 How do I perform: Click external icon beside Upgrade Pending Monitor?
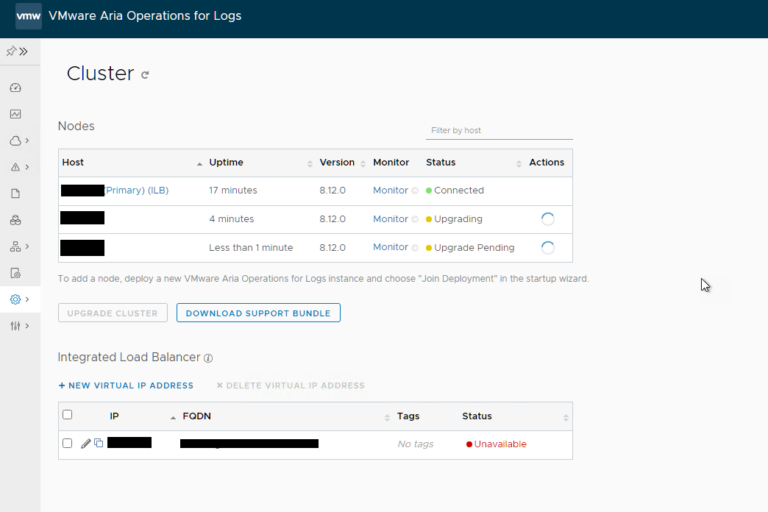[x=415, y=248]
